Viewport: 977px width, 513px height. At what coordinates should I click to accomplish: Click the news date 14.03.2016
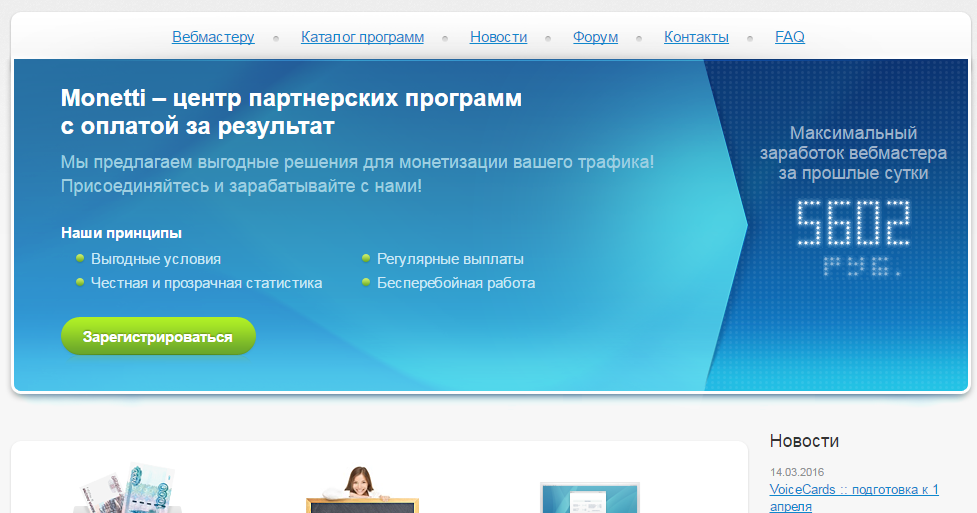(797, 472)
